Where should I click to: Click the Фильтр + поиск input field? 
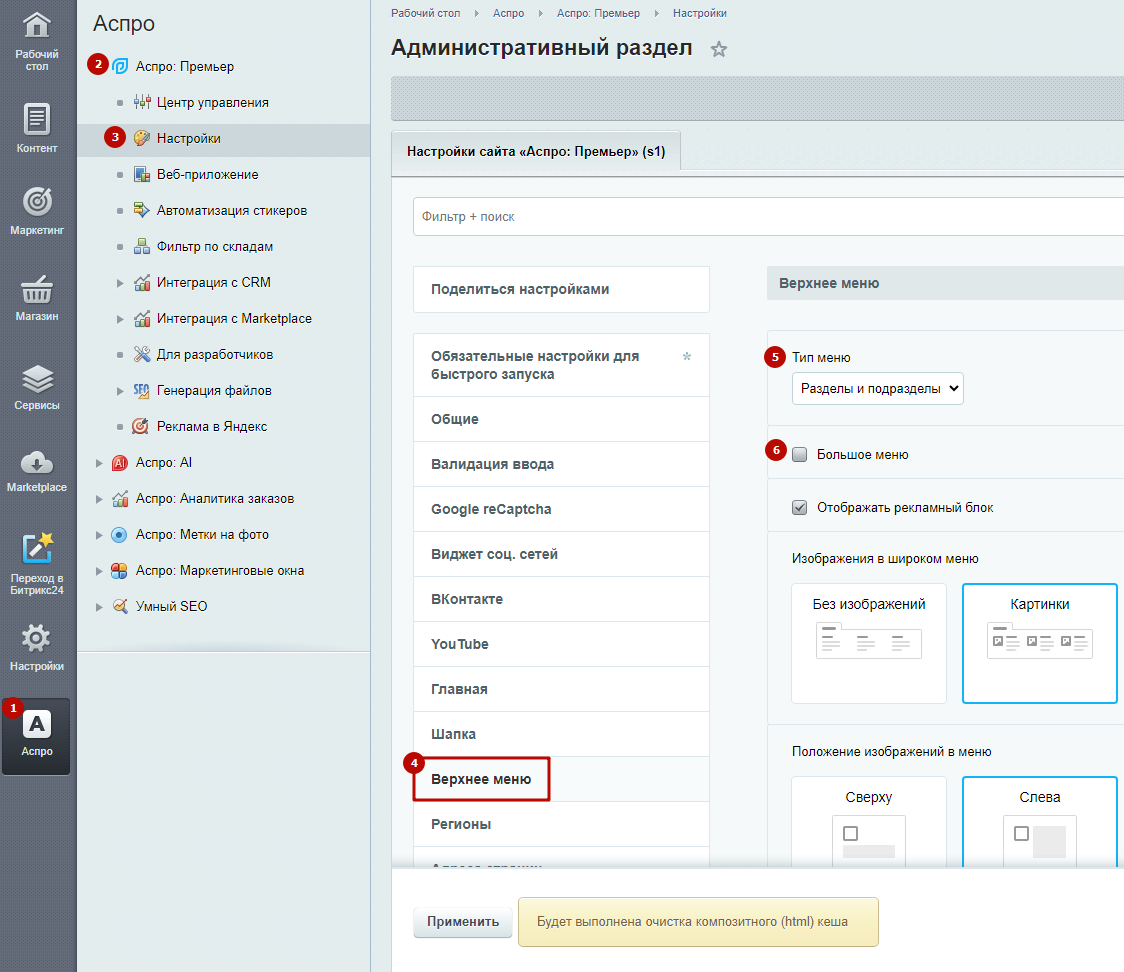[768, 216]
